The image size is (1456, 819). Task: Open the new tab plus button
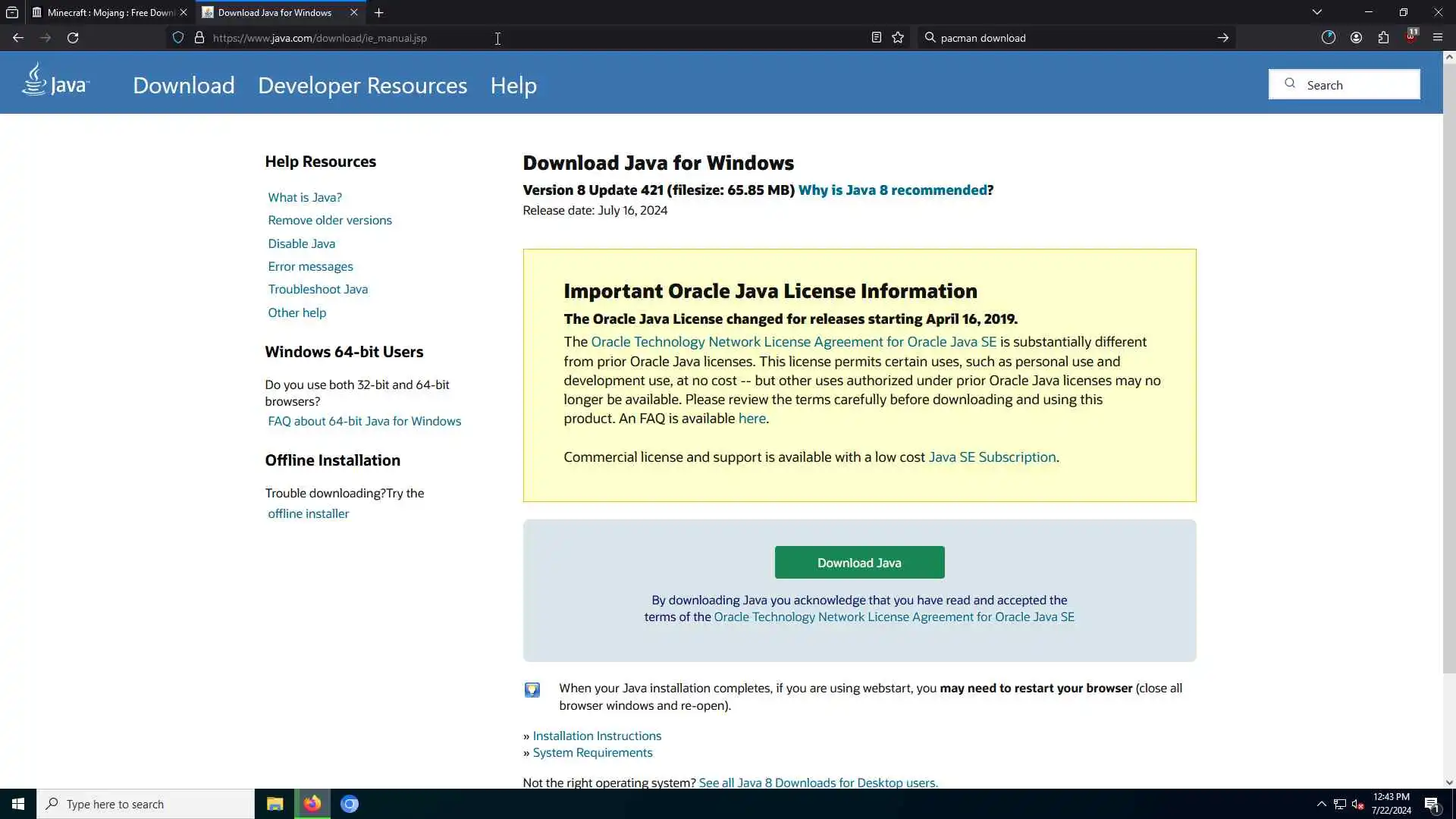(x=379, y=13)
